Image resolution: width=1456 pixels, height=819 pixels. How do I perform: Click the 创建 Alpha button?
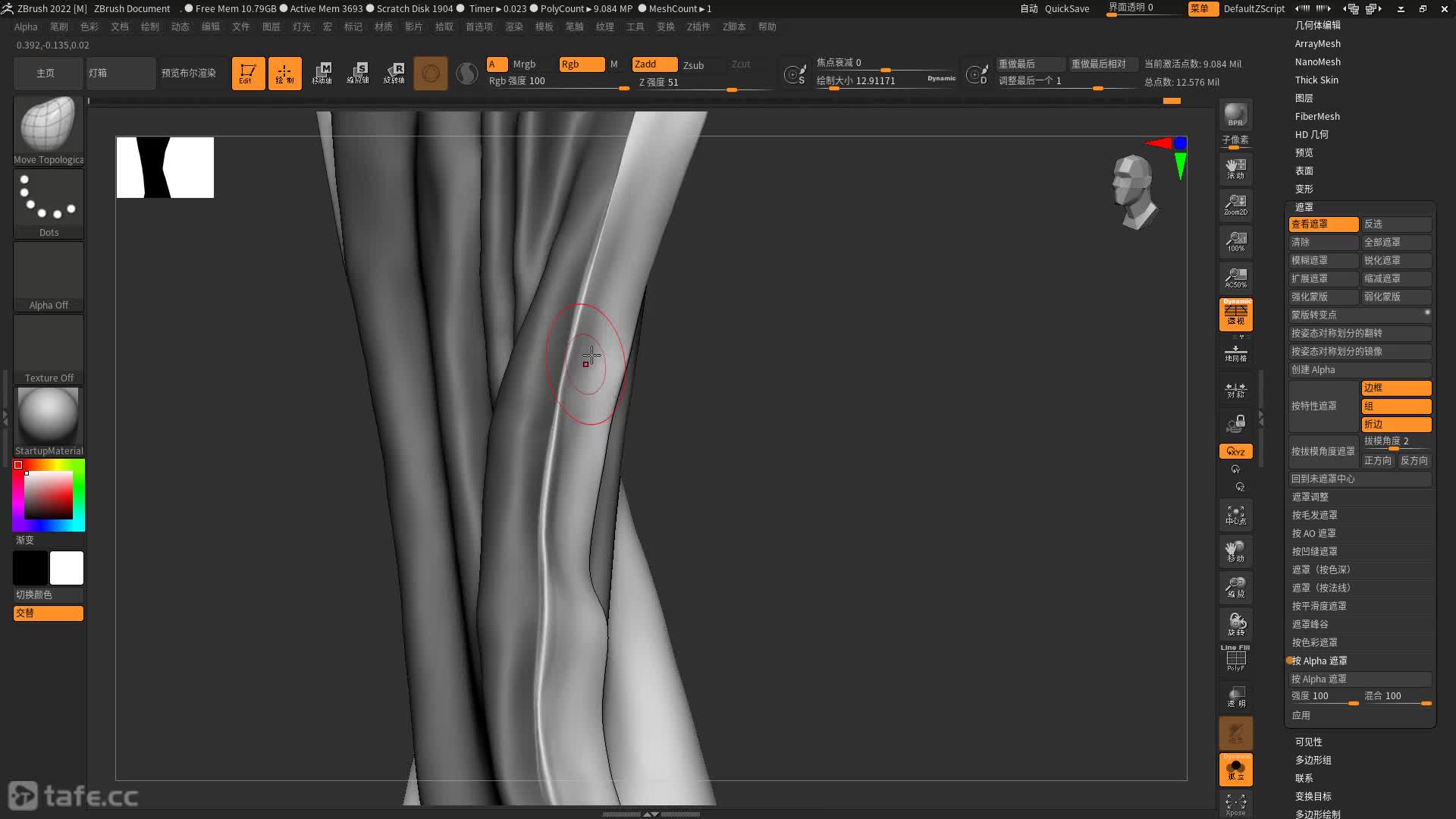pos(1360,370)
